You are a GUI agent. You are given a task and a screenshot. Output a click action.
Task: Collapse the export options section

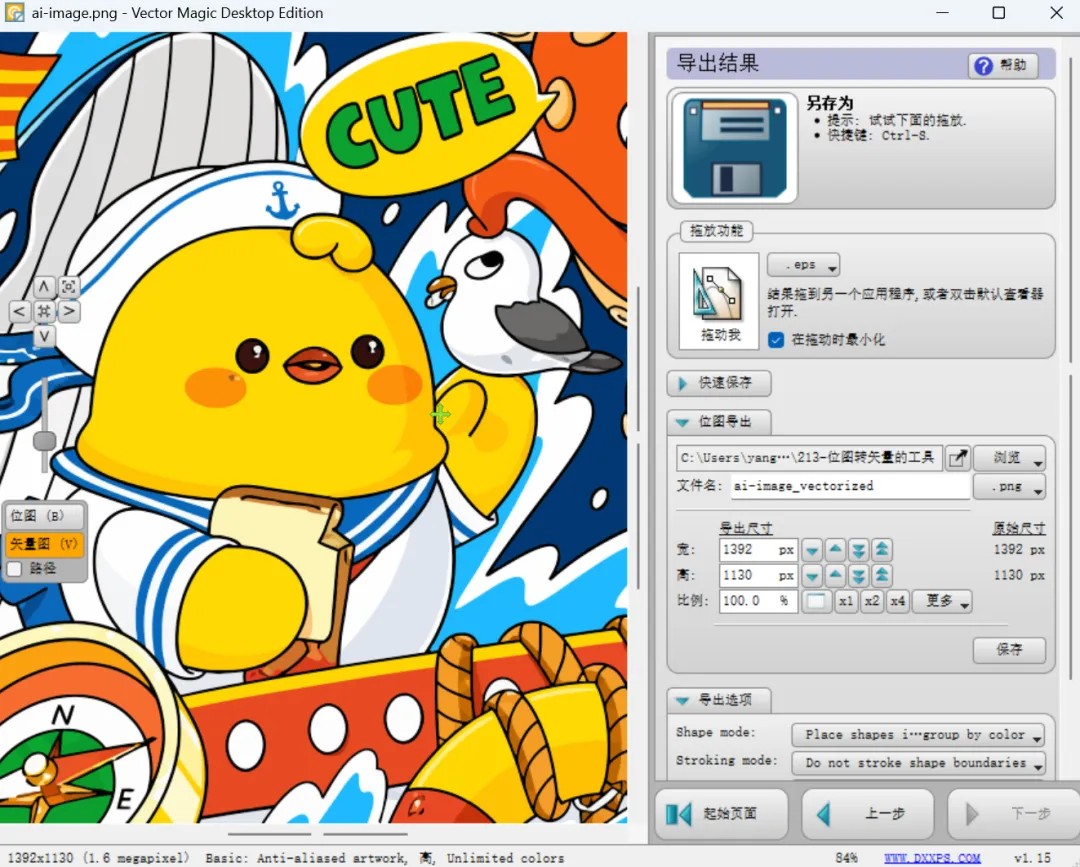pos(719,700)
